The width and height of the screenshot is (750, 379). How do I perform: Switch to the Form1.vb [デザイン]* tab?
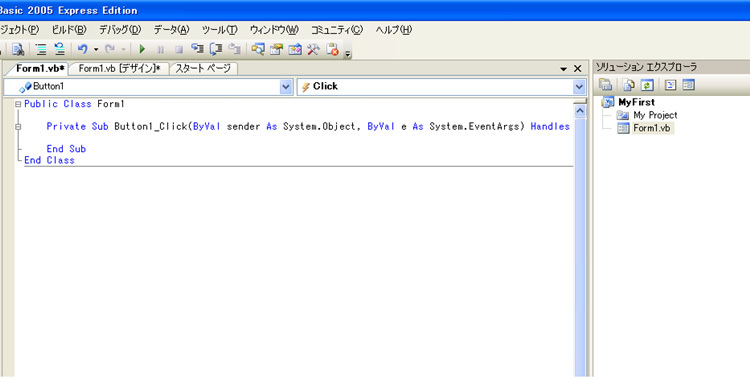[x=119, y=68]
